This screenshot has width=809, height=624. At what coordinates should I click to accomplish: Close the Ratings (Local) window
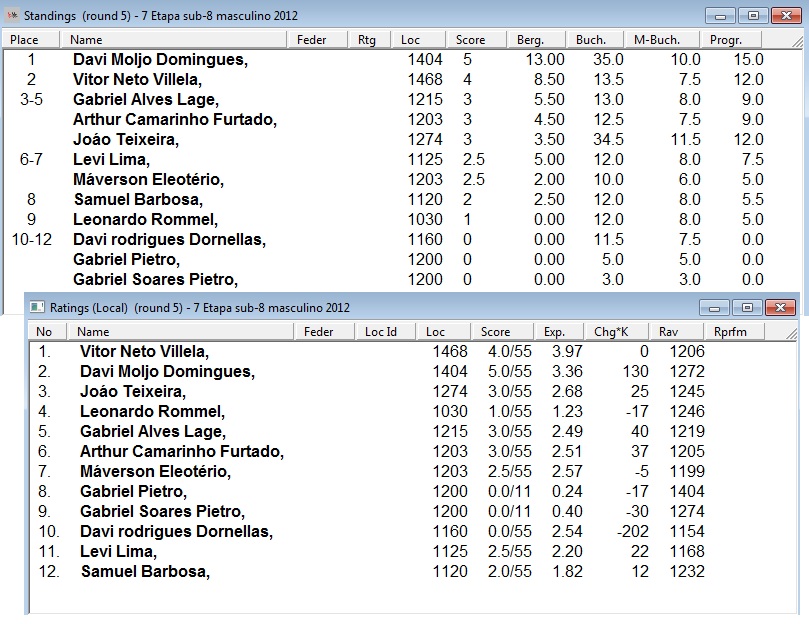tap(780, 308)
